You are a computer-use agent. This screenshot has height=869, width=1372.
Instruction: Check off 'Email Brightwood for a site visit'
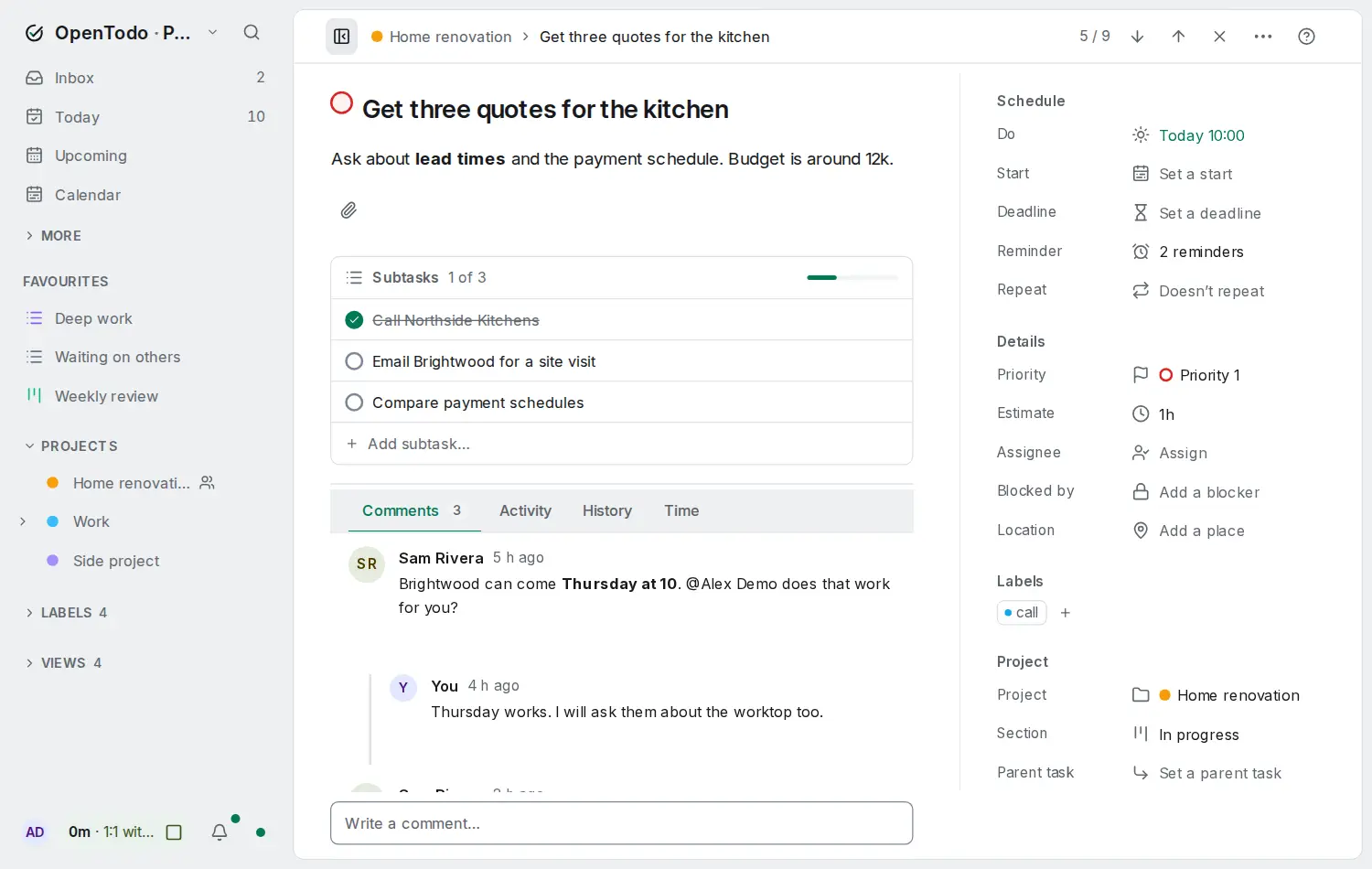(x=354, y=361)
